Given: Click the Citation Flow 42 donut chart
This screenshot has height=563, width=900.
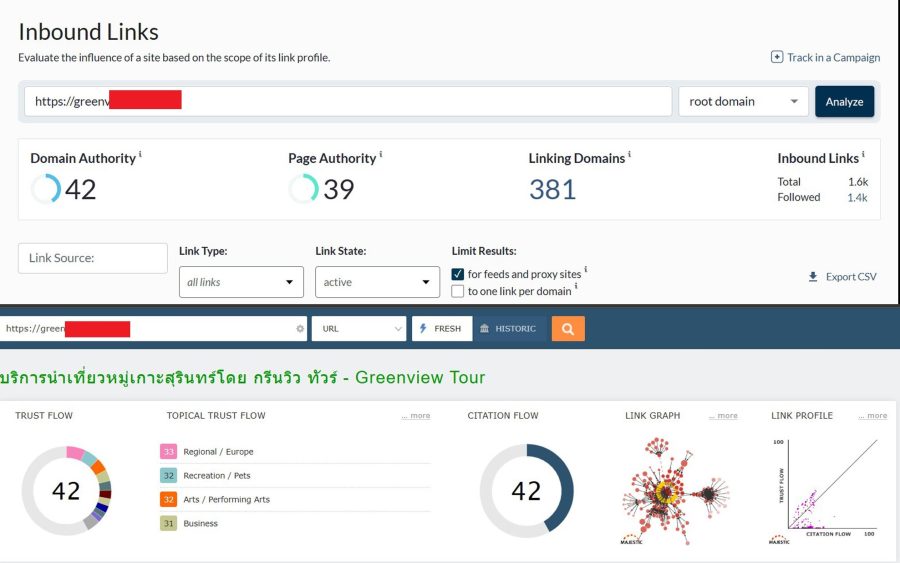Looking at the screenshot, I should click(x=526, y=491).
